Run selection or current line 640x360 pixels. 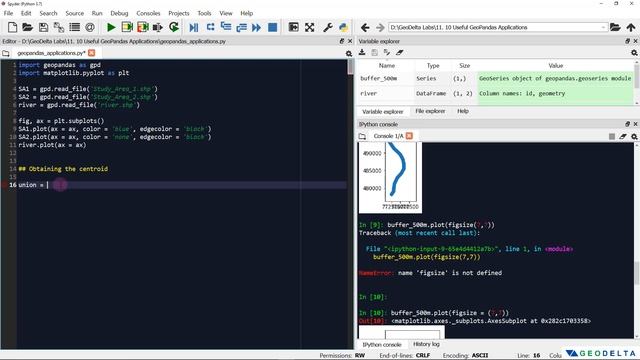(158, 27)
